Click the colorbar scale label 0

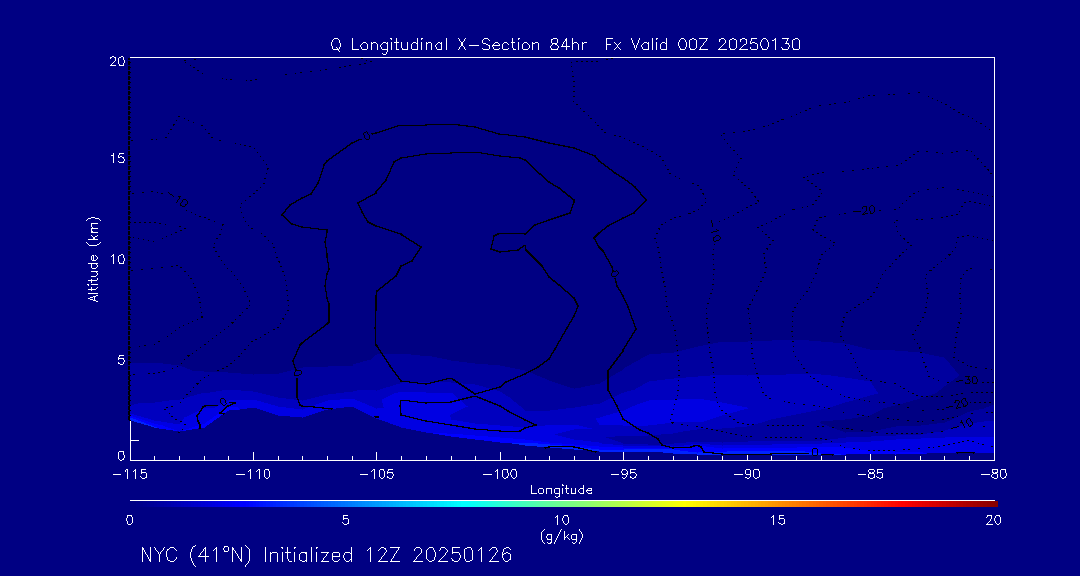[129, 521]
